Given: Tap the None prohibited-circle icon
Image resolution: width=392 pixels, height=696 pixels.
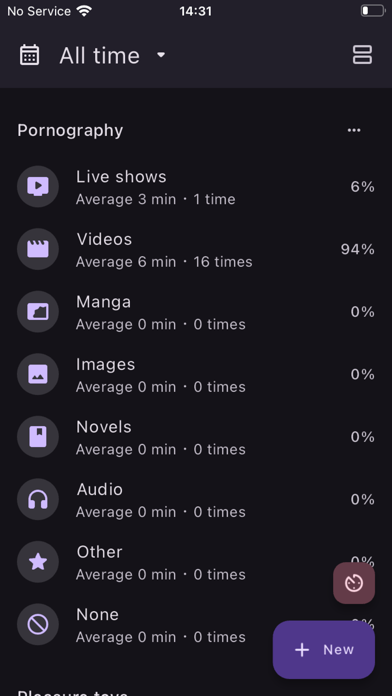Looking at the screenshot, I should coord(38,625).
